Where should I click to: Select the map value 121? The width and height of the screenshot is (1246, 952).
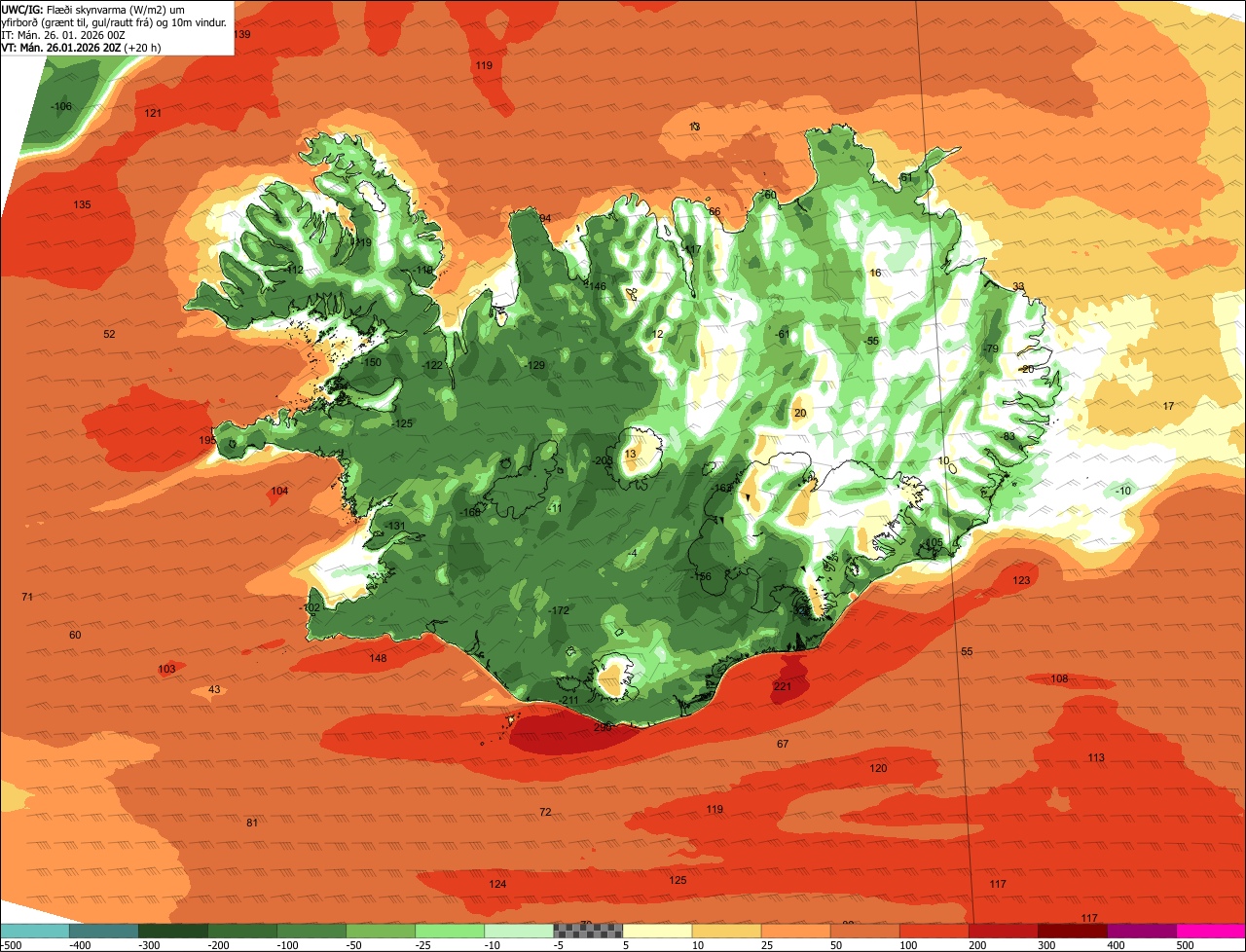pos(153,113)
